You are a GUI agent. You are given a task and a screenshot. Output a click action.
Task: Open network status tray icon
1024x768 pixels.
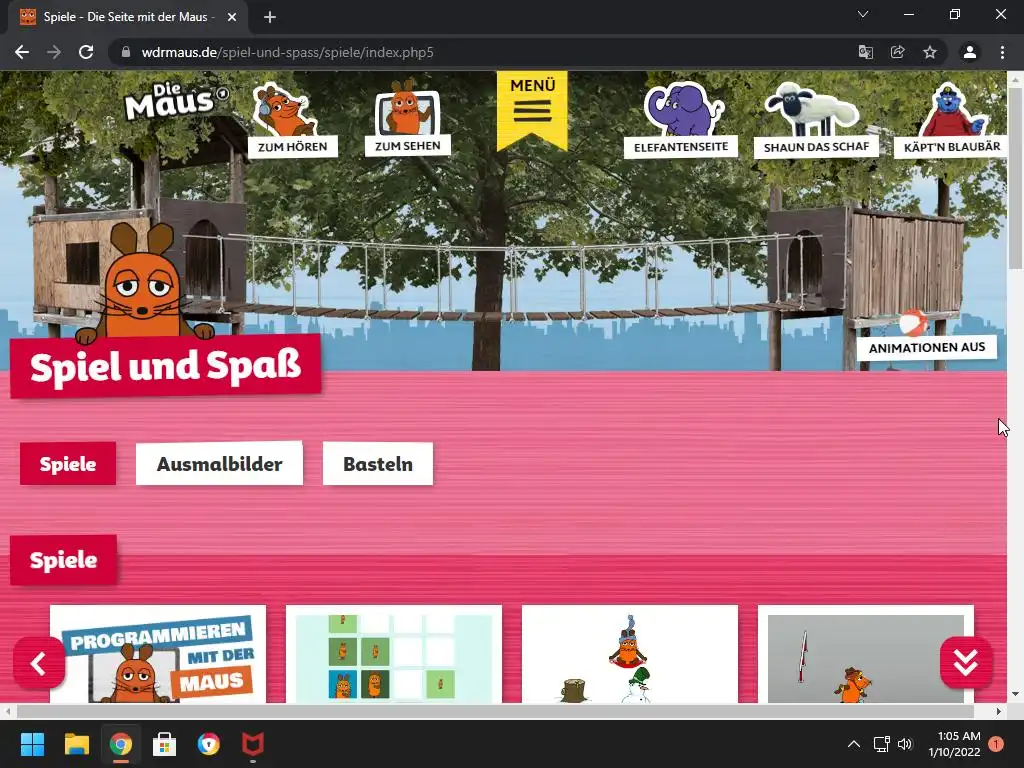(x=882, y=744)
